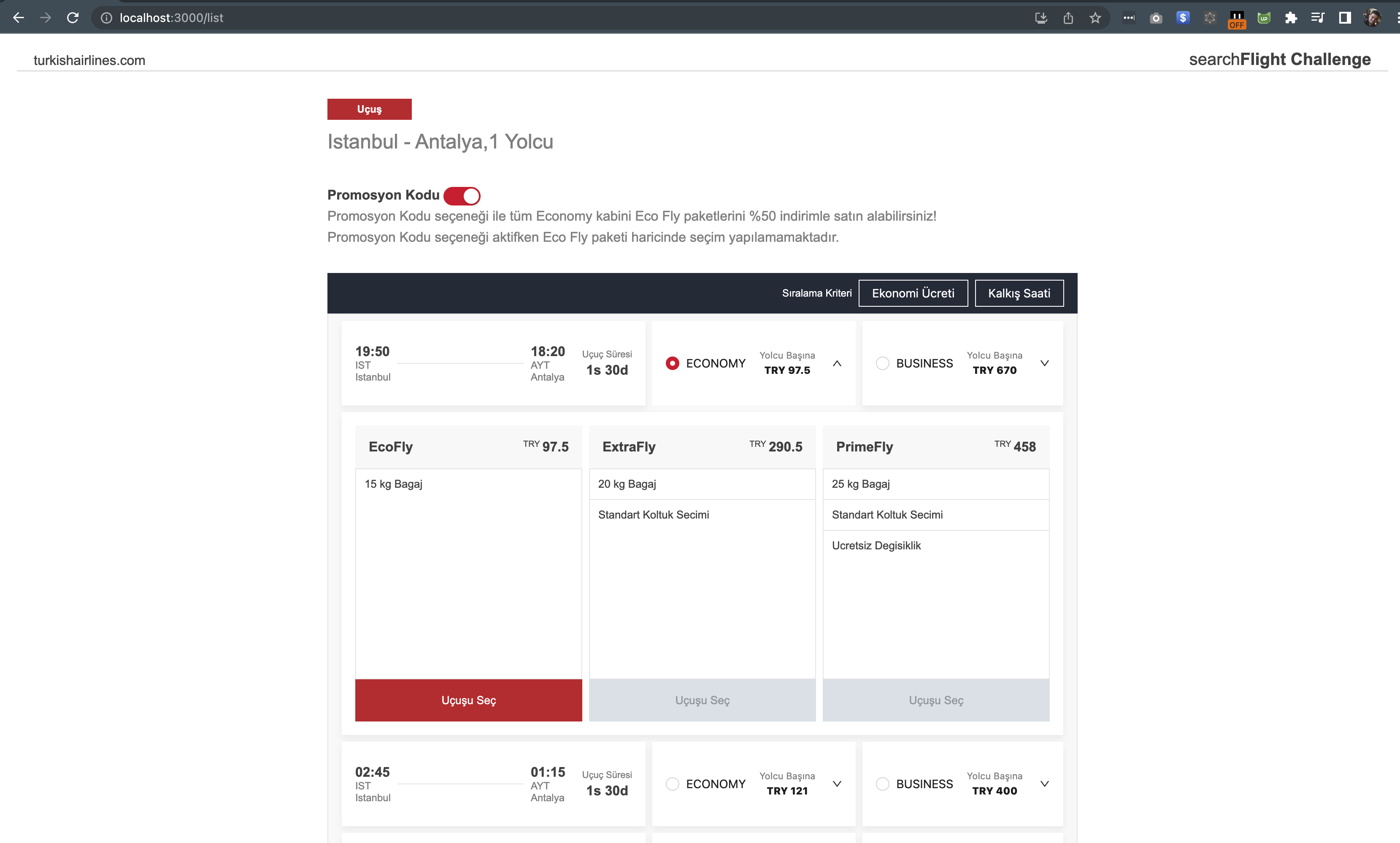Select BUSINESS radio for 02:45 flight
Viewport: 1400px width, 843px height.
[882, 784]
